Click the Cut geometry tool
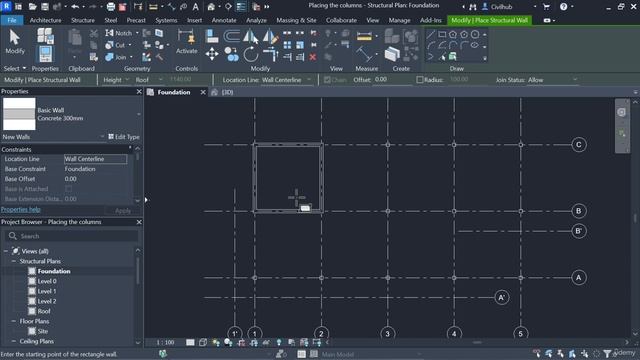Viewport: 640px width, 360px height. pos(116,45)
